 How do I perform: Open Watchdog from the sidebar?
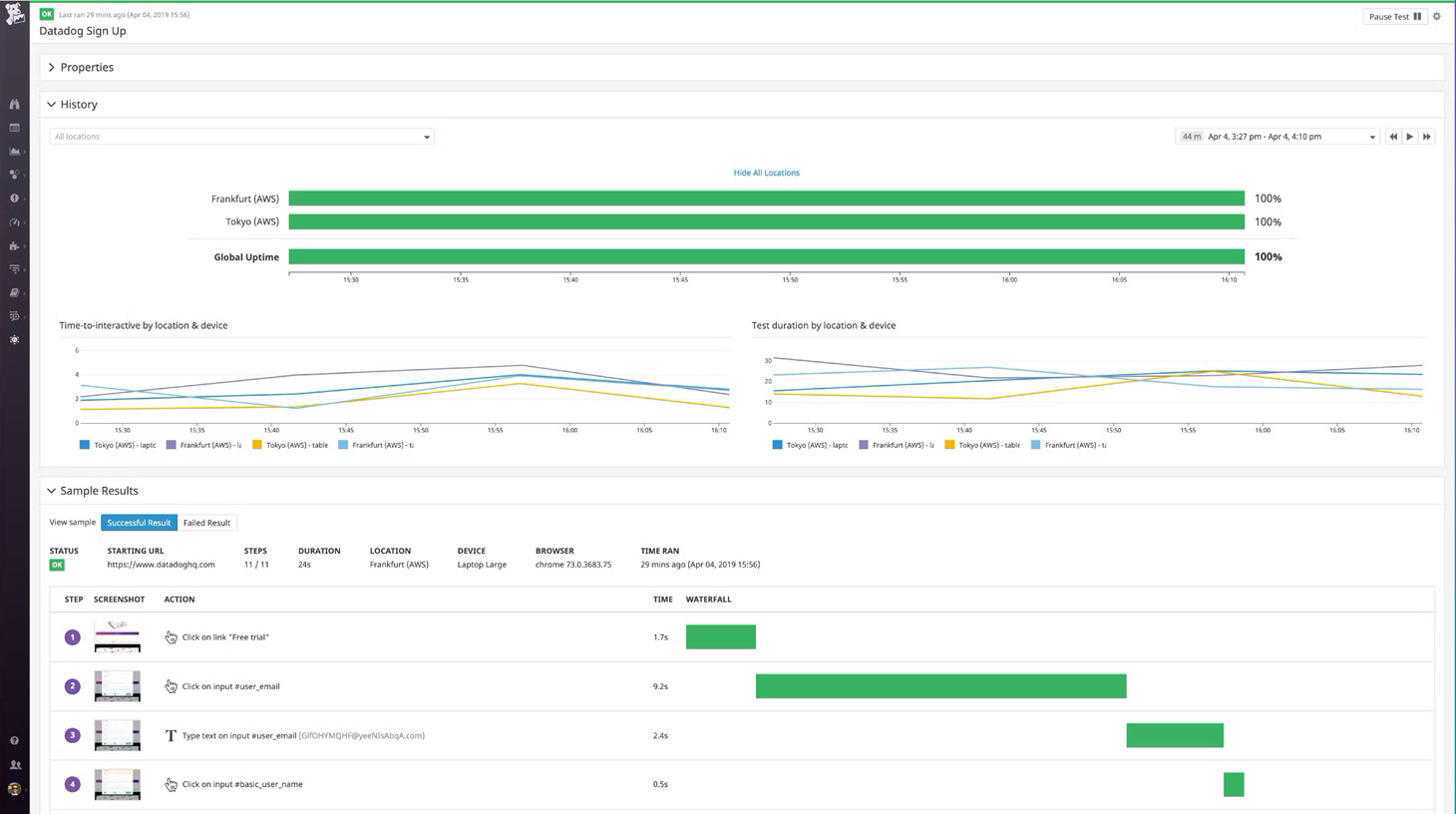coord(14,104)
